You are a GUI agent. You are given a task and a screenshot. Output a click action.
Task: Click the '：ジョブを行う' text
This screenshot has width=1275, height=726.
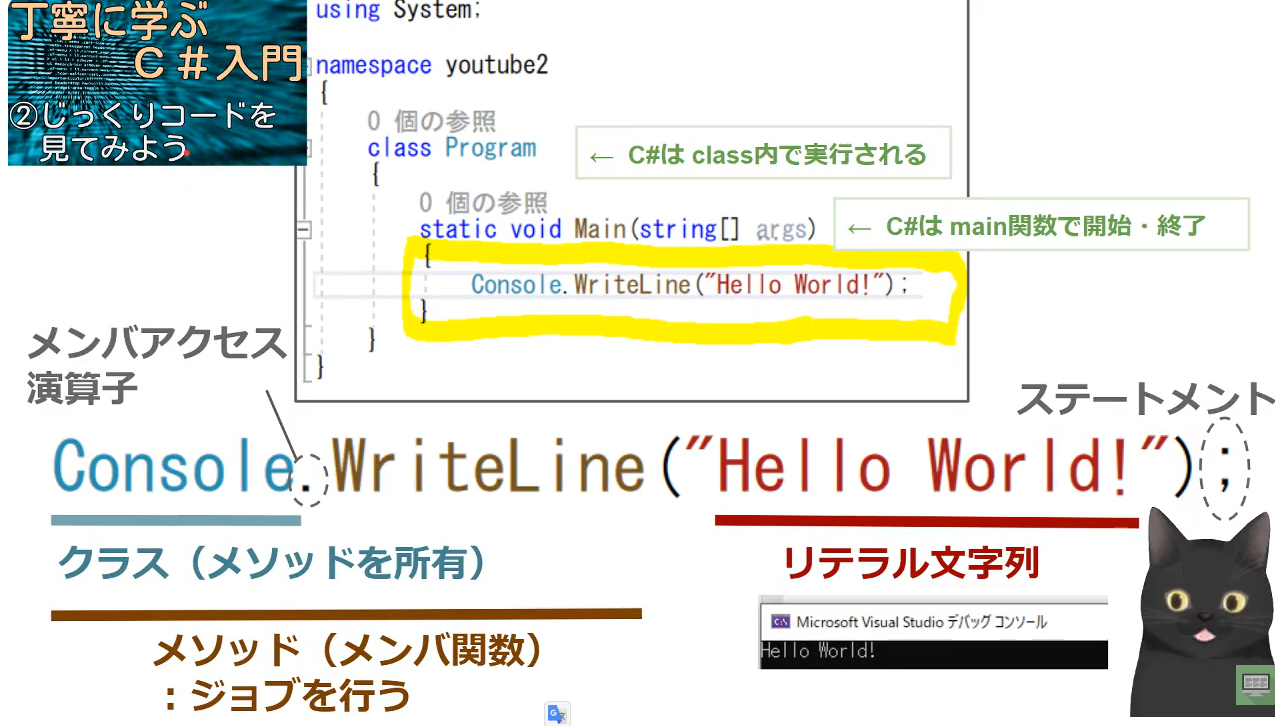click(287, 695)
